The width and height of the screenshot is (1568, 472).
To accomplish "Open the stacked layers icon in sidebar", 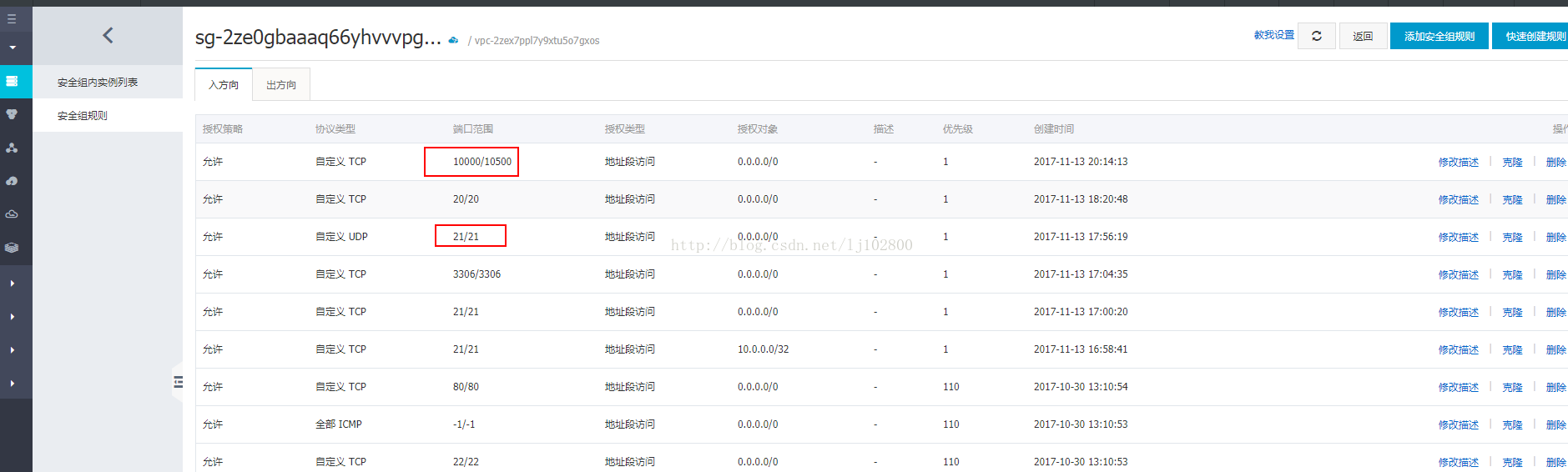I will 12,248.
